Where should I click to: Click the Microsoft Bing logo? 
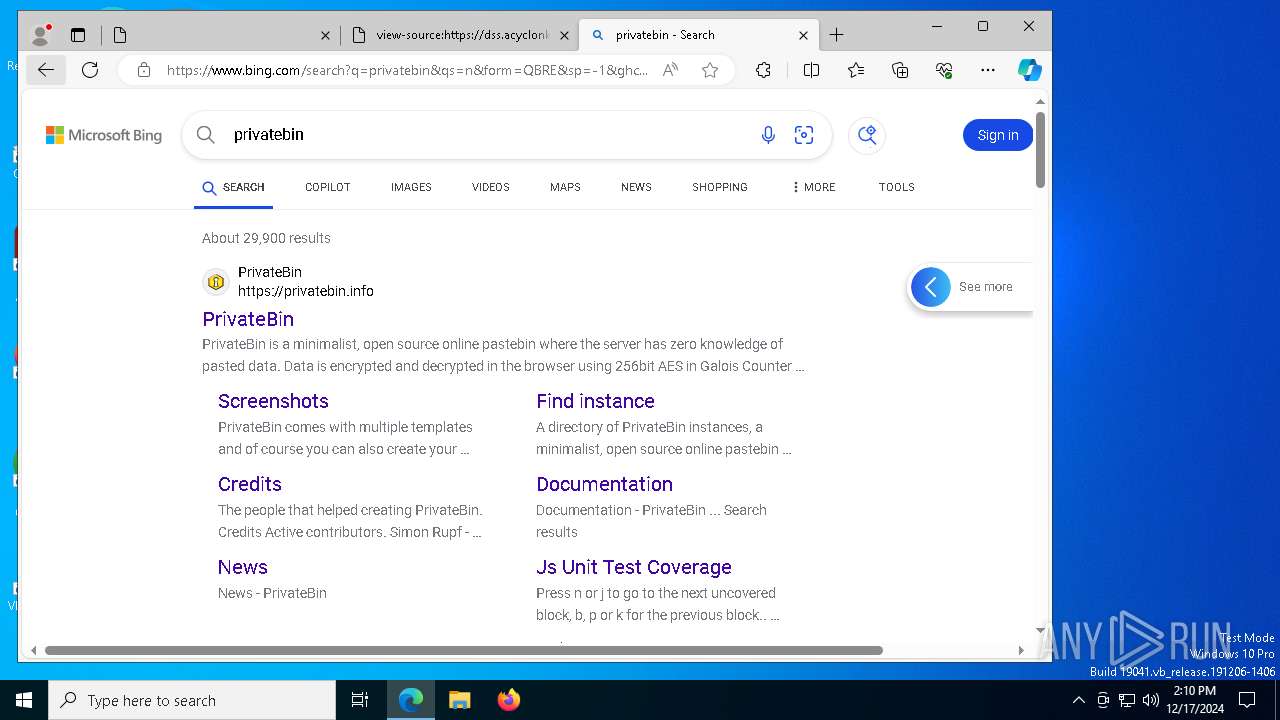pos(104,135)
